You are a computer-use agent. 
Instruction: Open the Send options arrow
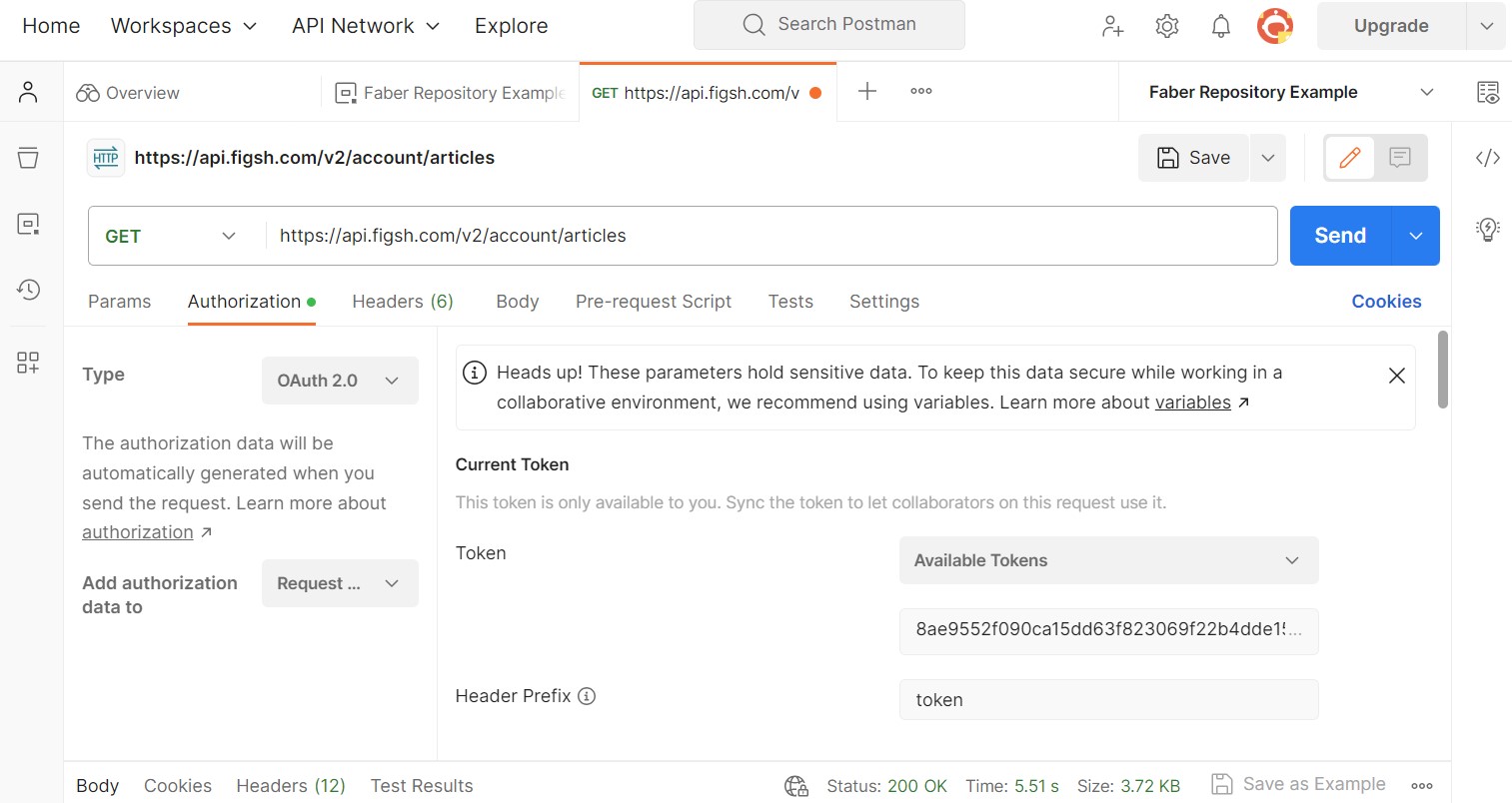click(x=1416, y=236)
